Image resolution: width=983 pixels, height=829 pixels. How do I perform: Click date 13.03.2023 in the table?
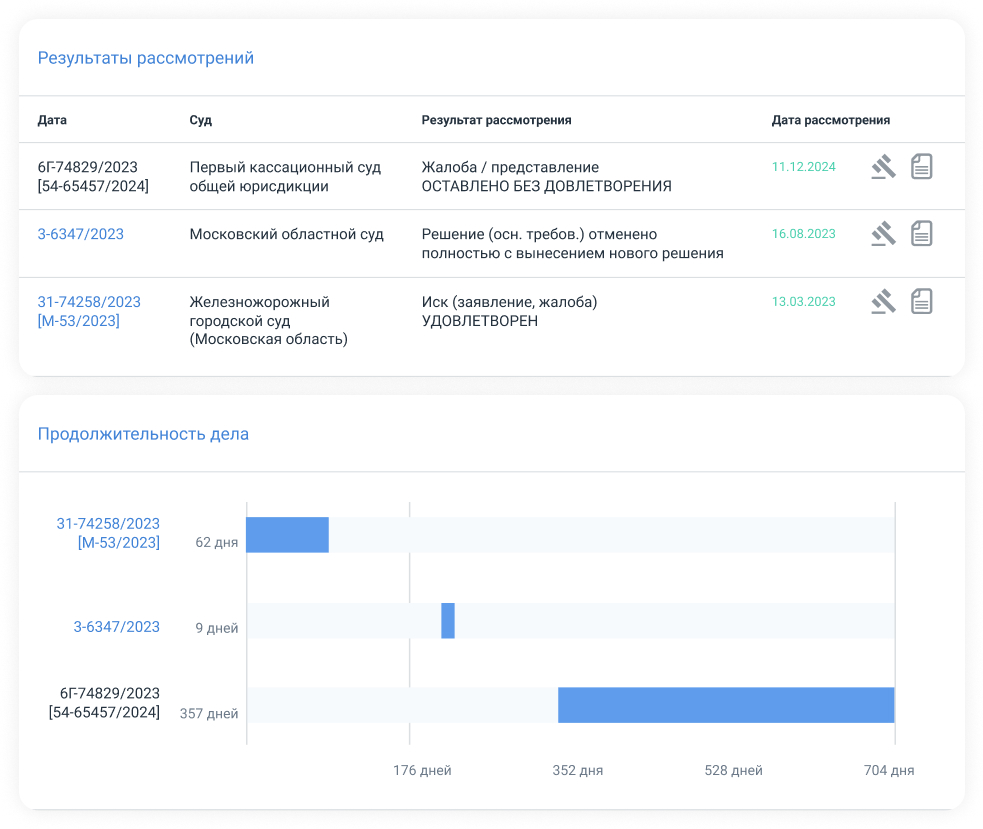tap(803, 301)
